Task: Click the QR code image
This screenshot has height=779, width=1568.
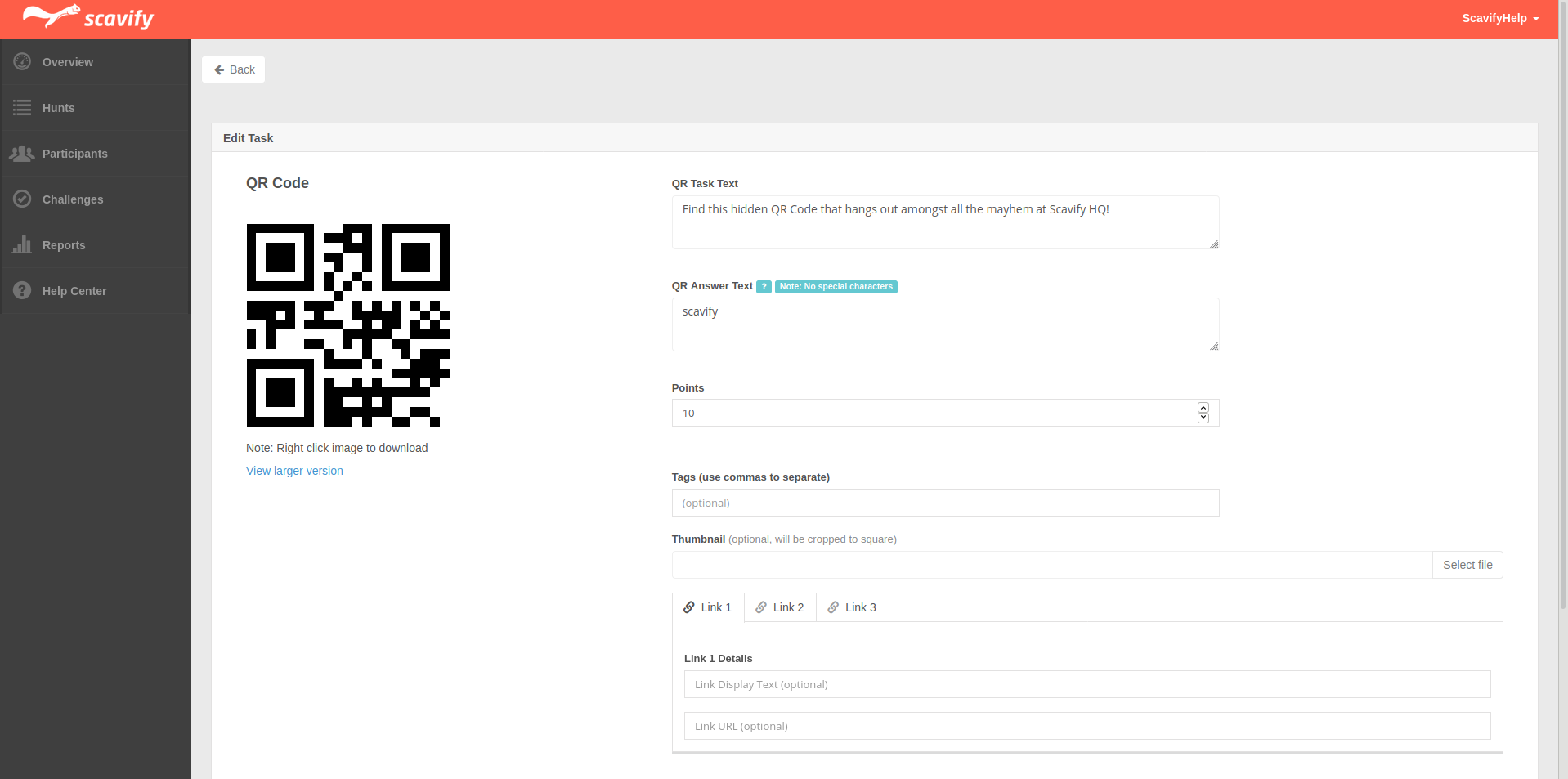Action: pyautogui.click(x=348, y=325)
